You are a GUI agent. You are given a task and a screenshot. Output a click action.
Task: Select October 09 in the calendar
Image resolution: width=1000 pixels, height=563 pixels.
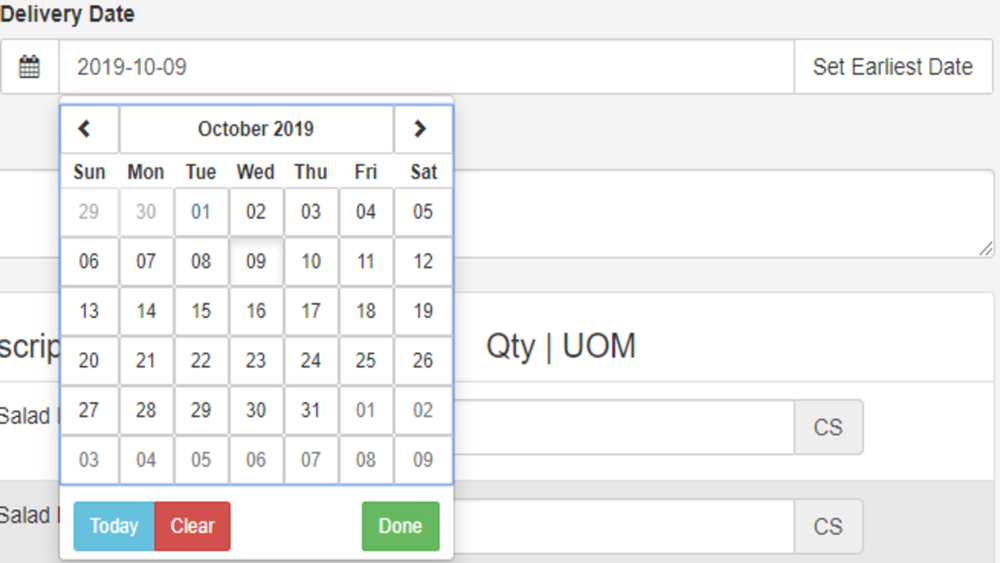[x=256, y=261]
